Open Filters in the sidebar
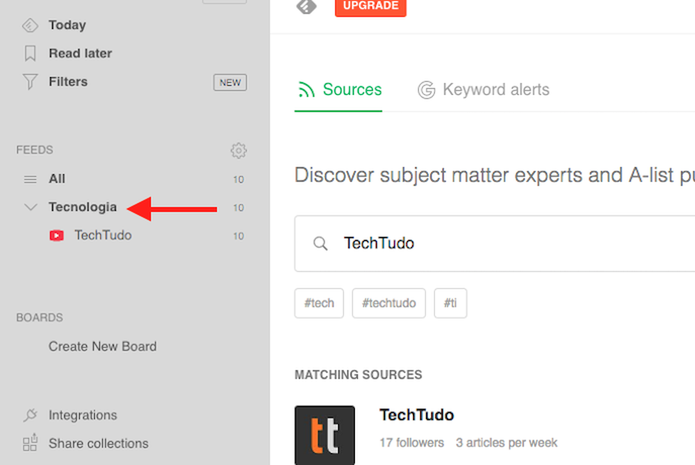 [x=68, y=82]
